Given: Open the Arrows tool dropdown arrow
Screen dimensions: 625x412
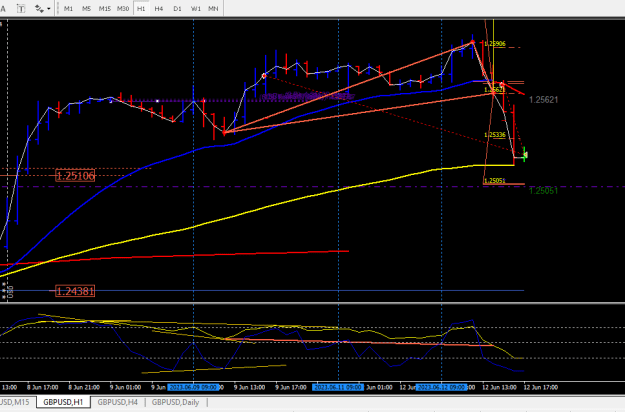Looking at the screenshot, I should click(49, 8).
